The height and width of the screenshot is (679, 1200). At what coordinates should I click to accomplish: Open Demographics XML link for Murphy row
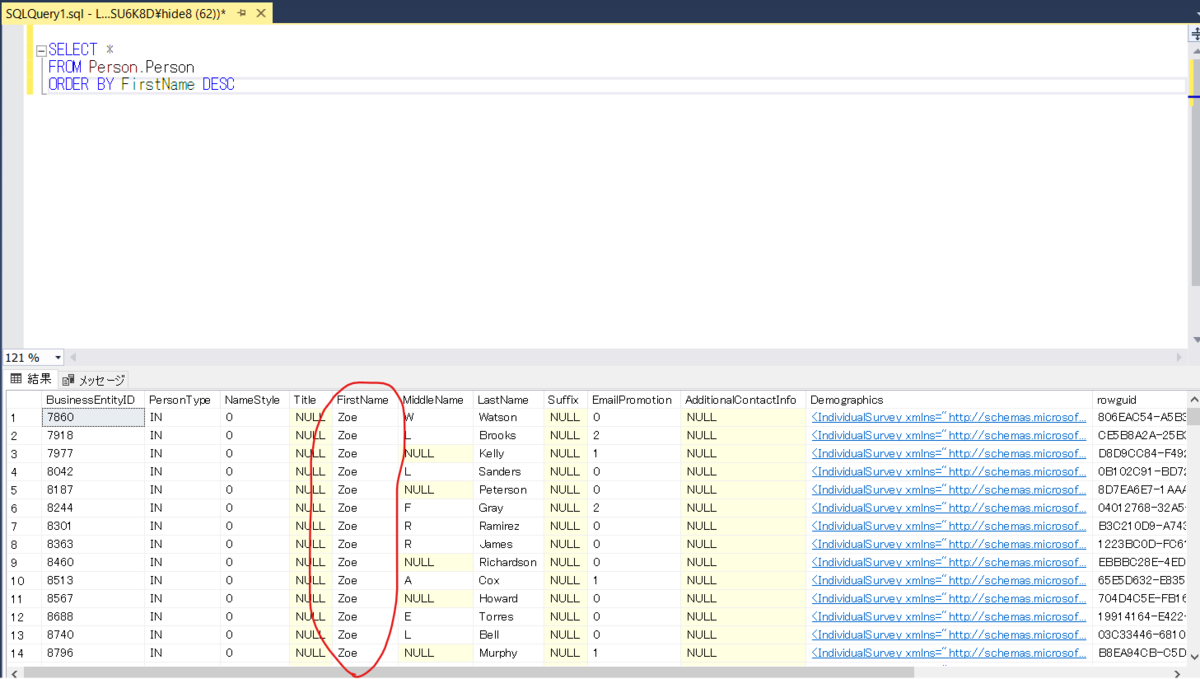click(948, 653)
